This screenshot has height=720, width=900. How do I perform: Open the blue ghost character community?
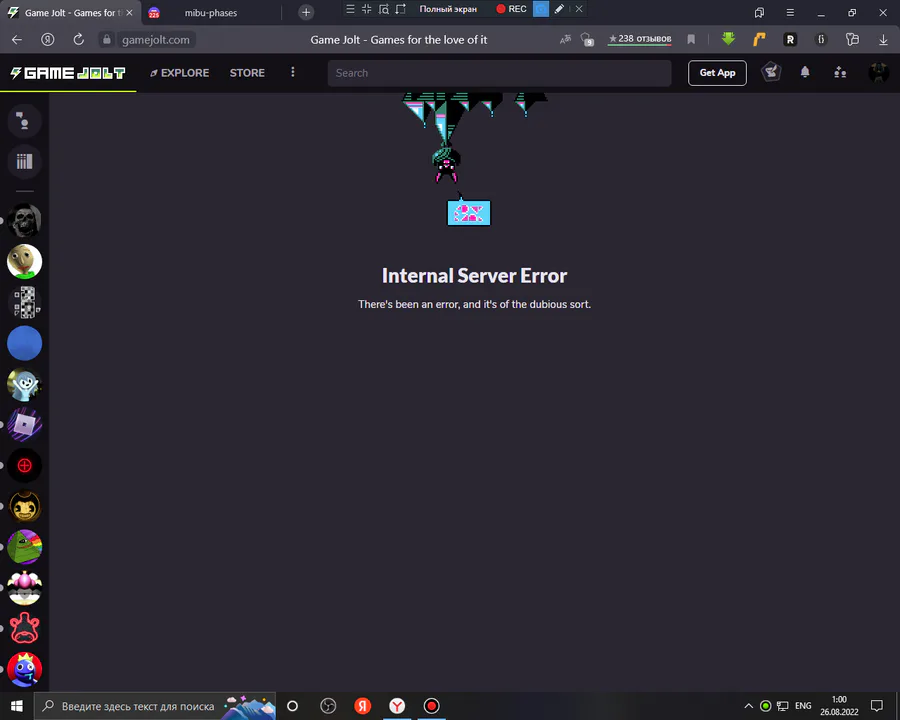coord(25,384)
